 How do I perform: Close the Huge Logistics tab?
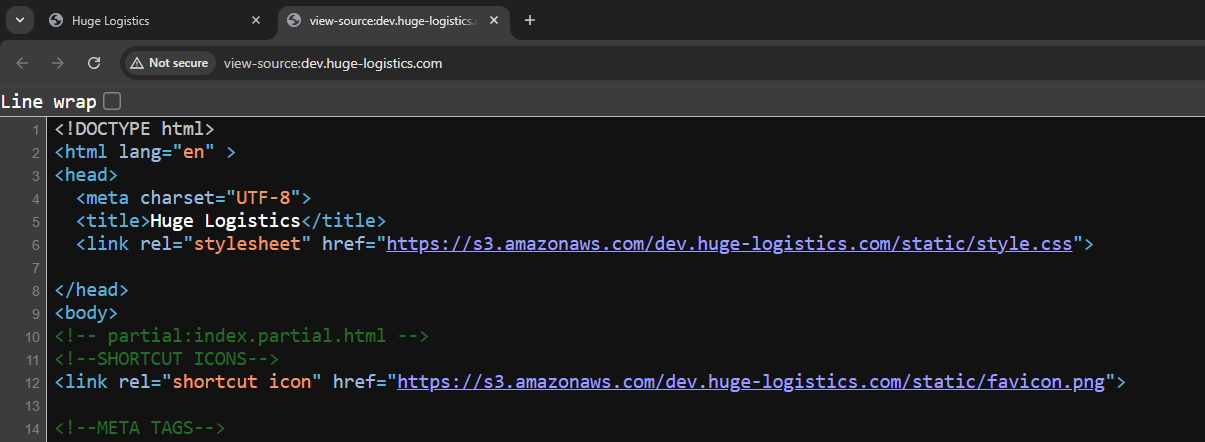tap(256, 20)
